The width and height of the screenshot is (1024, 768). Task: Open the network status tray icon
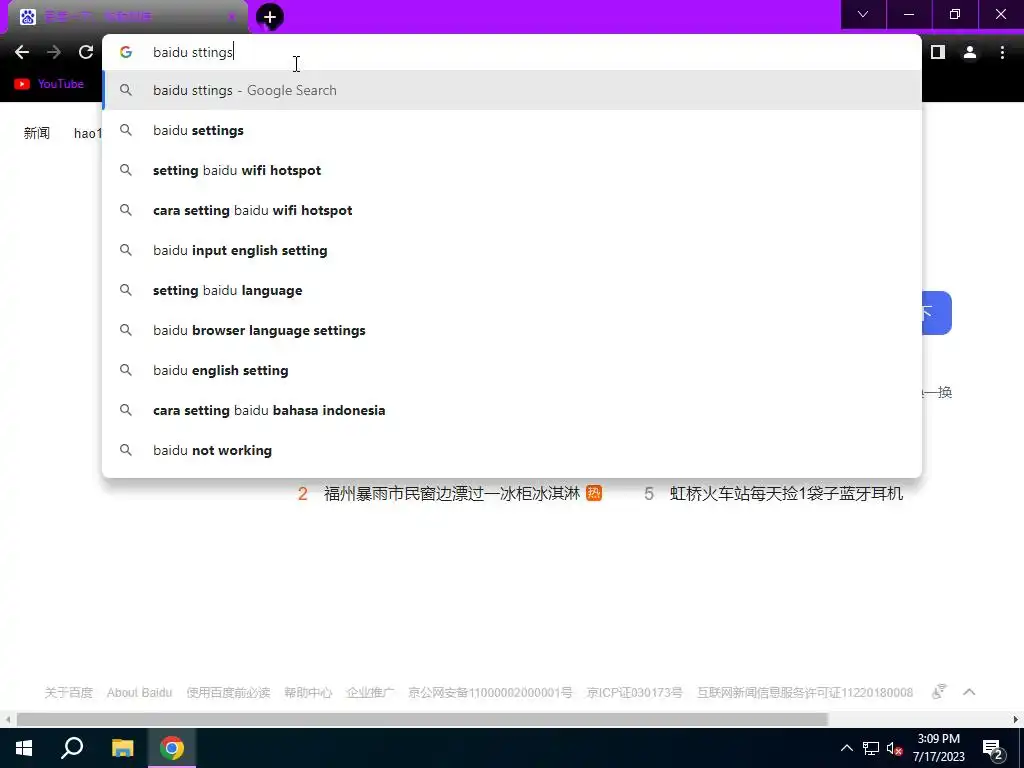pos(871,748)
